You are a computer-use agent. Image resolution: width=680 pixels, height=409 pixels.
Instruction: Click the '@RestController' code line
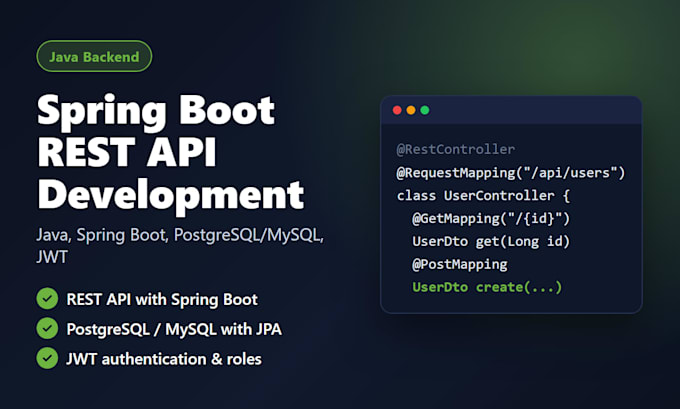456,149
